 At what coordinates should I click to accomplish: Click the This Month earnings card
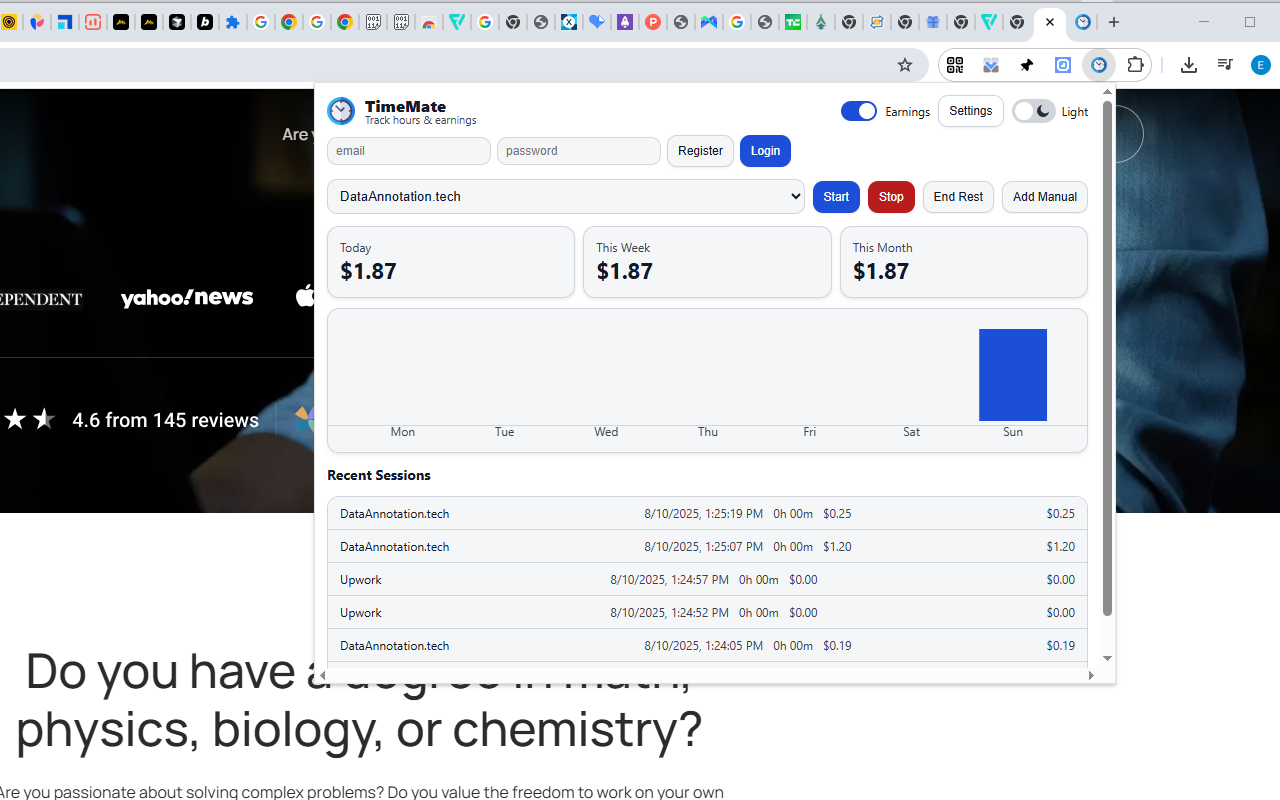point(964,262)
